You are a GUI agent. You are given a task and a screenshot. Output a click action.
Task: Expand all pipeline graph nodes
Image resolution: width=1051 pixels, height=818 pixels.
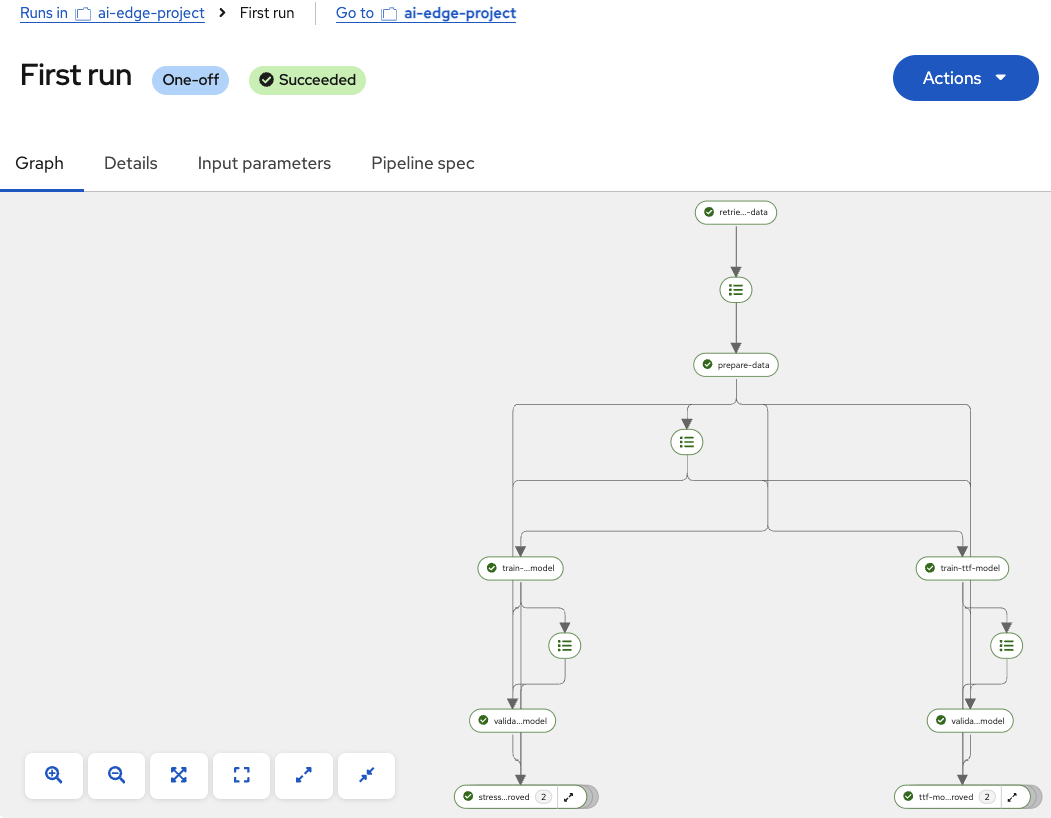pyautogui.click(x=303, y=775)
